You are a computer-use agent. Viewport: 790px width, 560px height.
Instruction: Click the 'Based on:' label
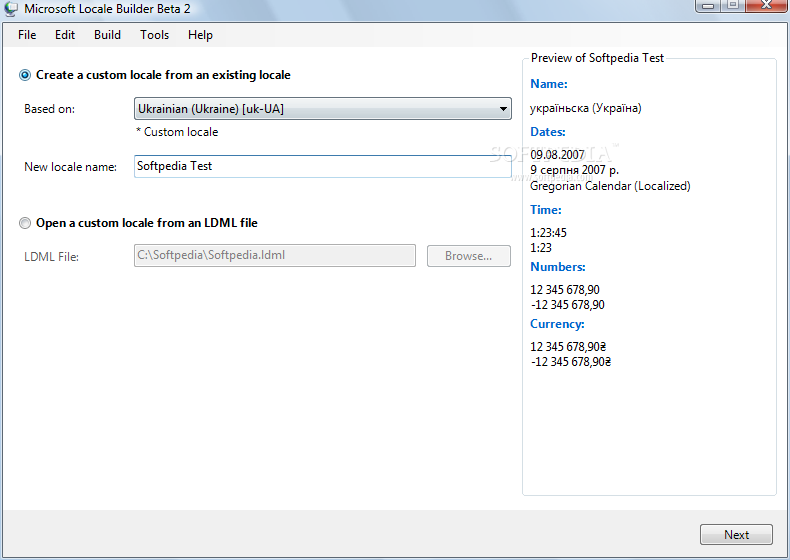[x=49, y=109]
